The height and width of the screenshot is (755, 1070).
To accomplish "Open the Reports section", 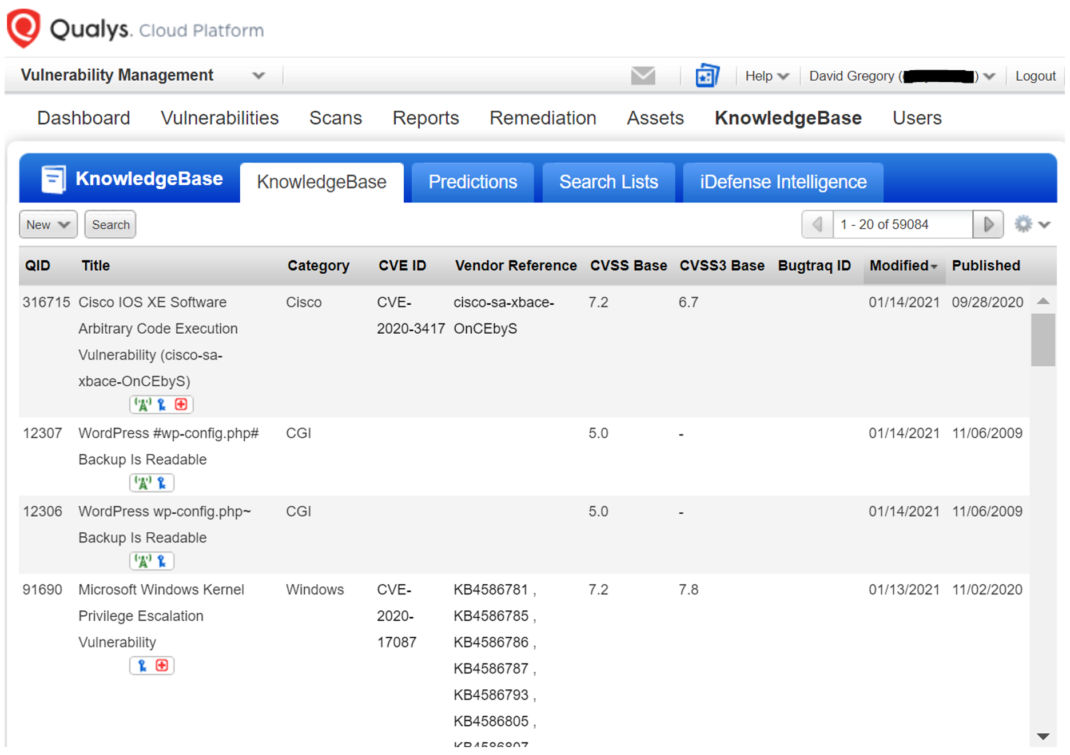I will [426, 118].
